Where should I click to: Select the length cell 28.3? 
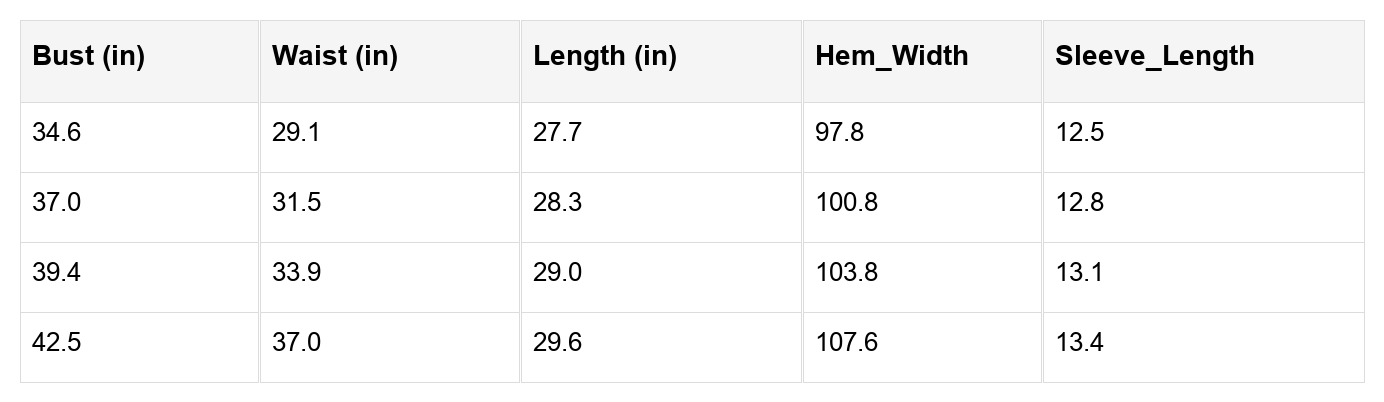pyautogui.click(x=557, y=203)
